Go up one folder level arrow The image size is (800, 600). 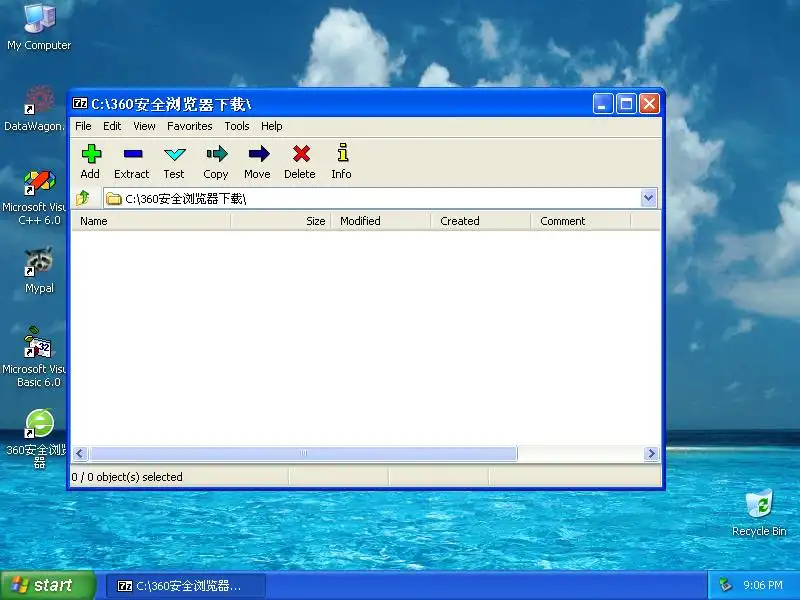click(x=83, y=198)
